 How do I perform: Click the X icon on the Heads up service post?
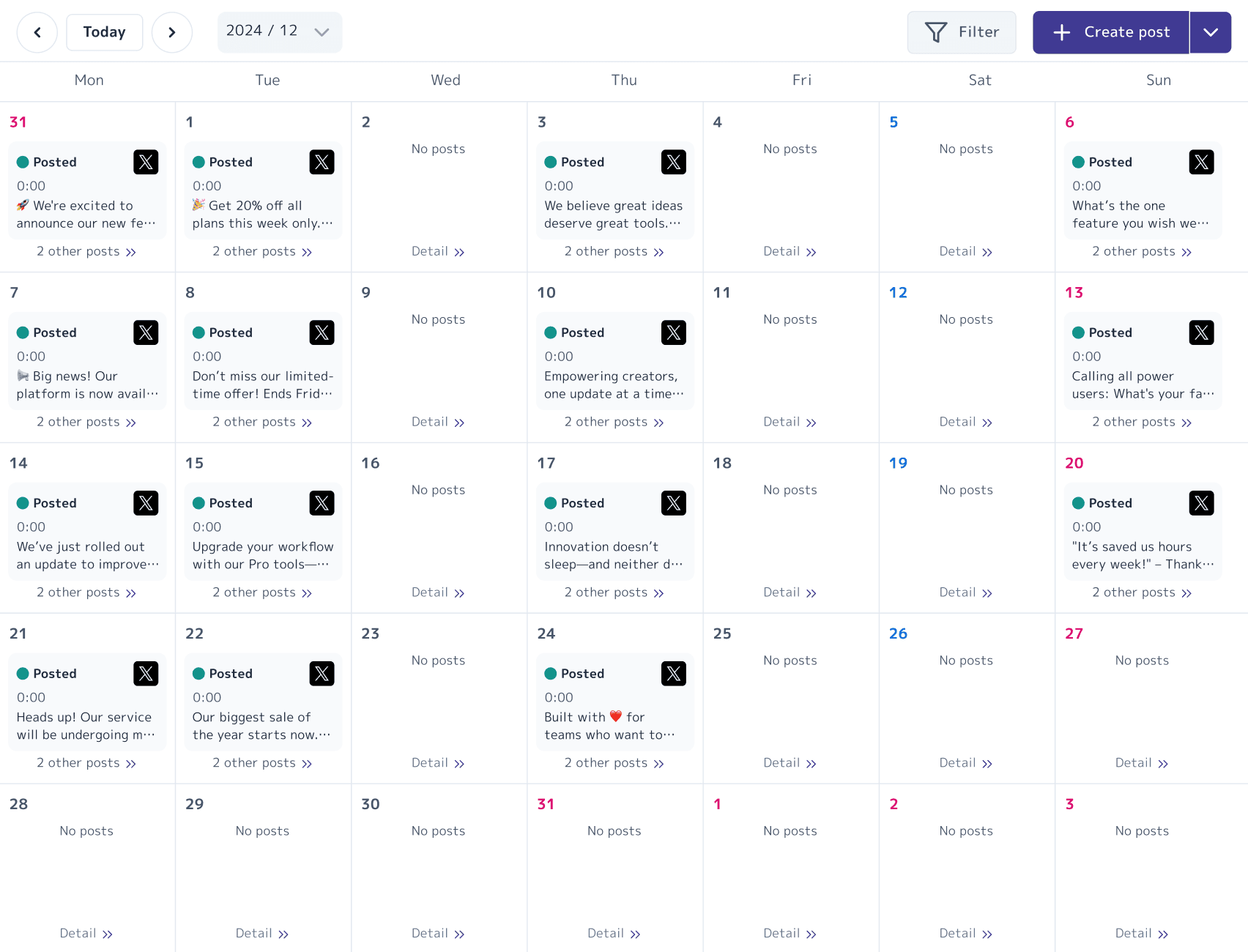[146, 674]
